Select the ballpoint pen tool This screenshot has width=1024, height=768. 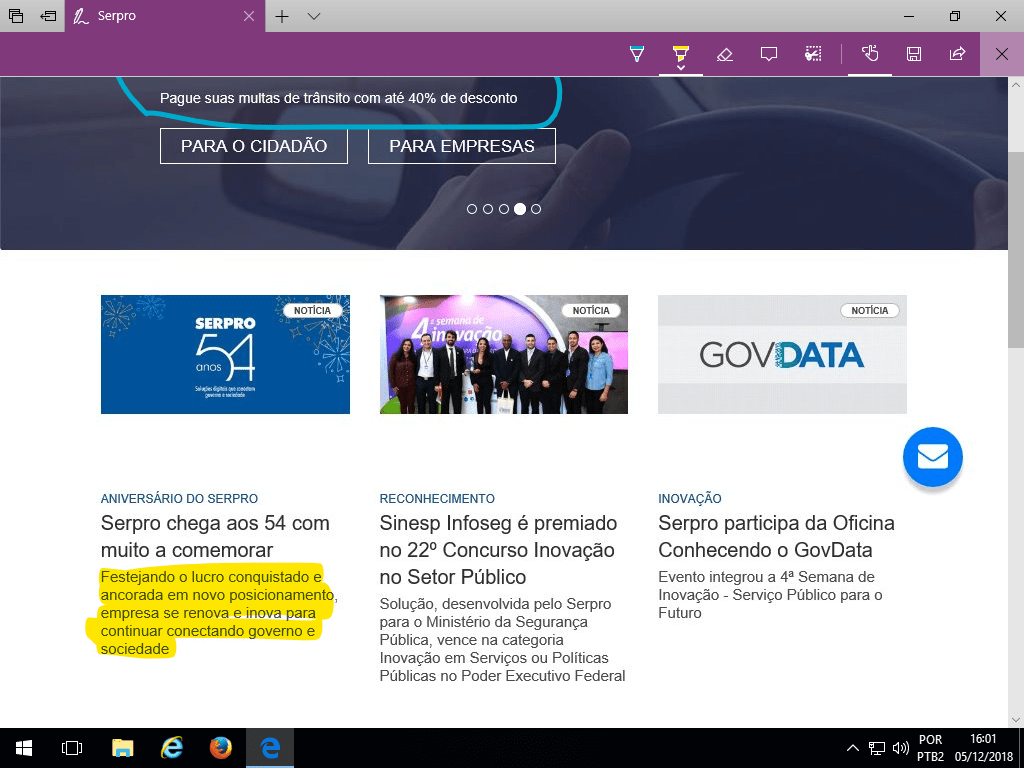click(637, 54)
